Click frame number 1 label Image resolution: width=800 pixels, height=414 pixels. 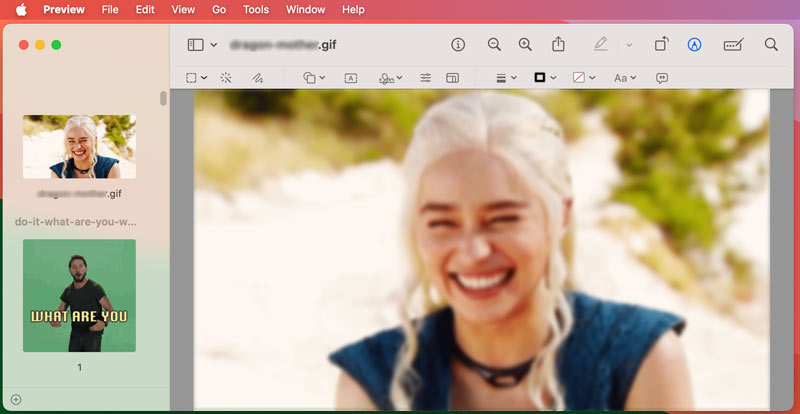pos(80,367)
